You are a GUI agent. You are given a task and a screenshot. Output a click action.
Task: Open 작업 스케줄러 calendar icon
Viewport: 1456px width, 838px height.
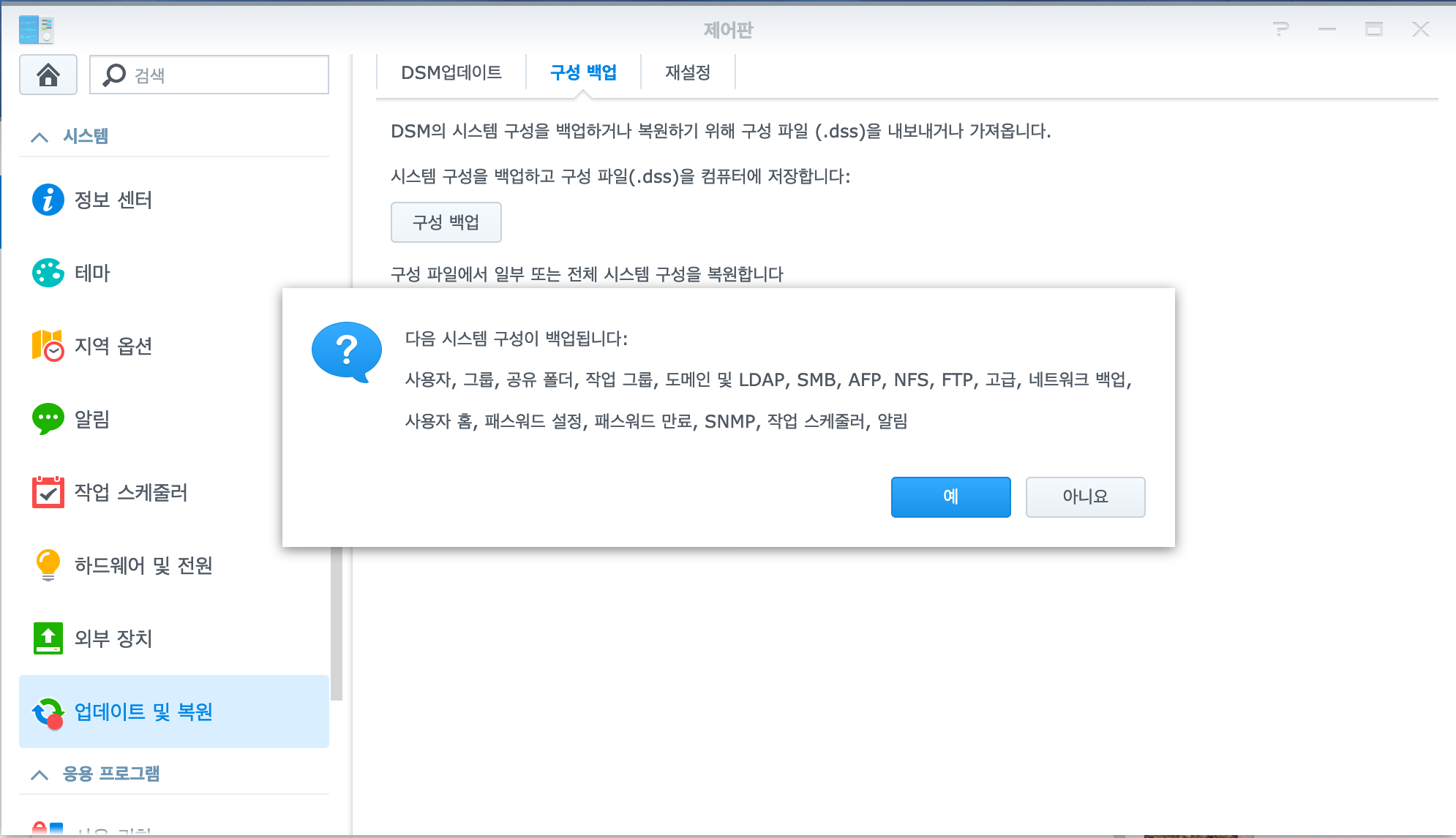coord(48,492)
